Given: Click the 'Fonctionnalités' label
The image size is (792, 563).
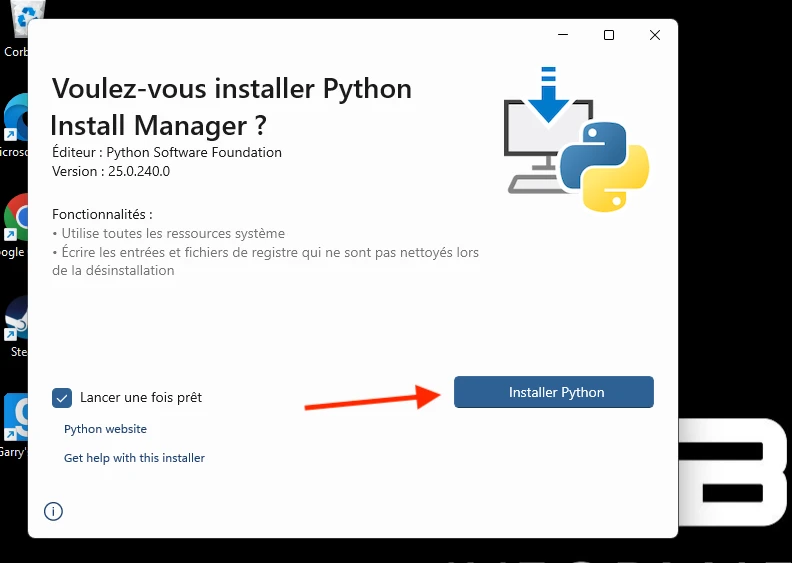Looking at the screenshot, I should (102, 214).
